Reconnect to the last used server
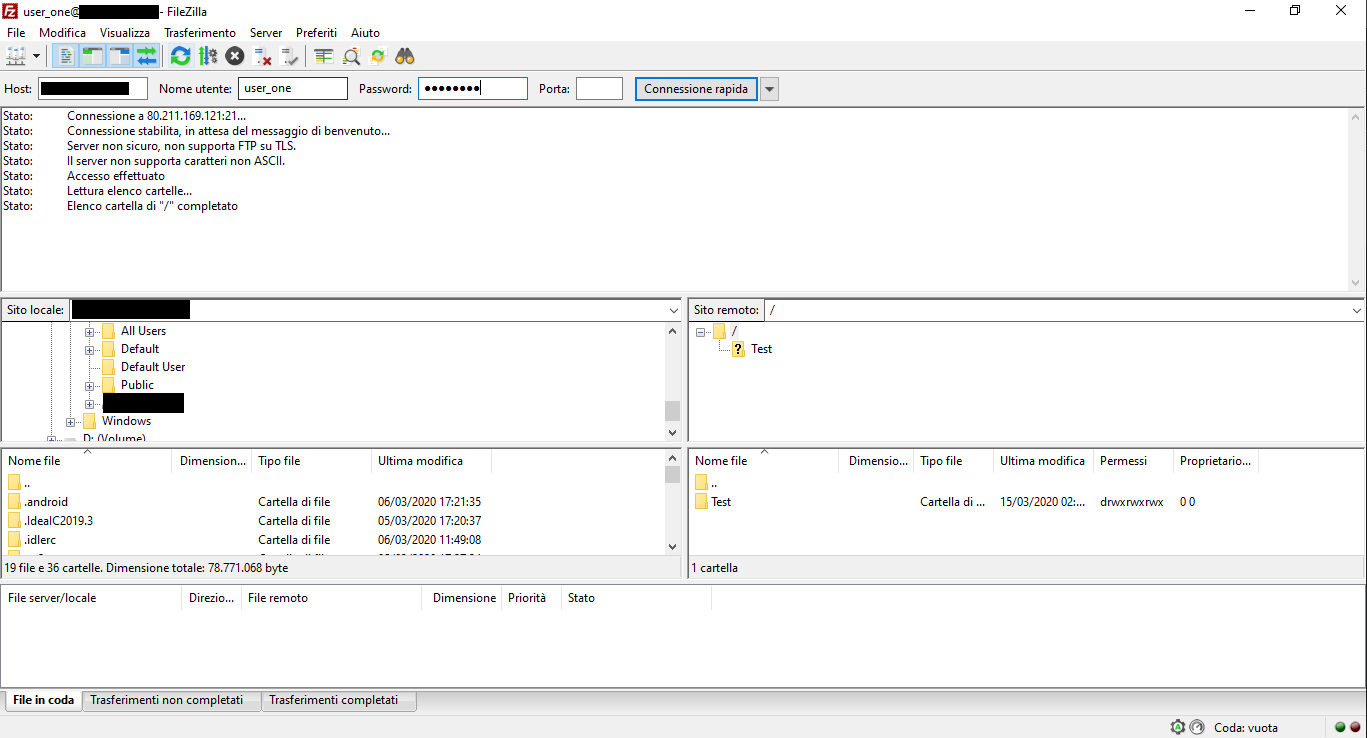This screenshot has width=1367, height=738. coord(290,56)
